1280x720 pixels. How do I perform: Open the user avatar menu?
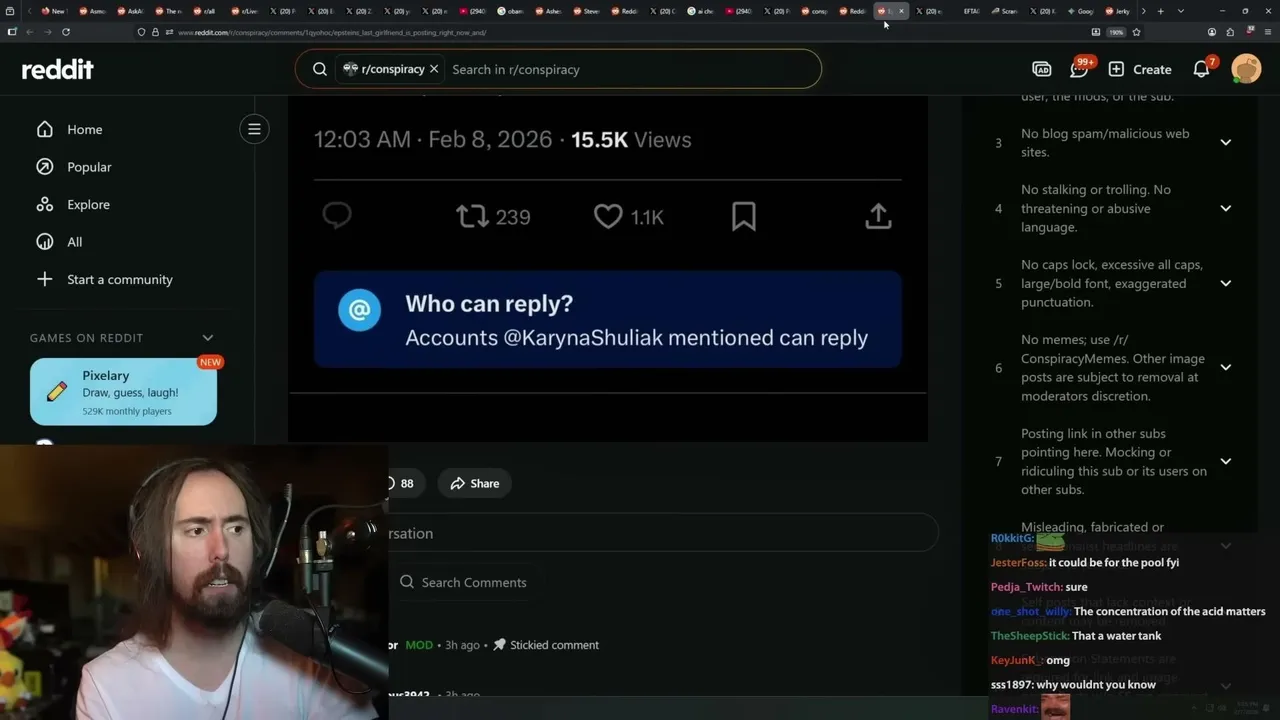[x=1246, y=69]
